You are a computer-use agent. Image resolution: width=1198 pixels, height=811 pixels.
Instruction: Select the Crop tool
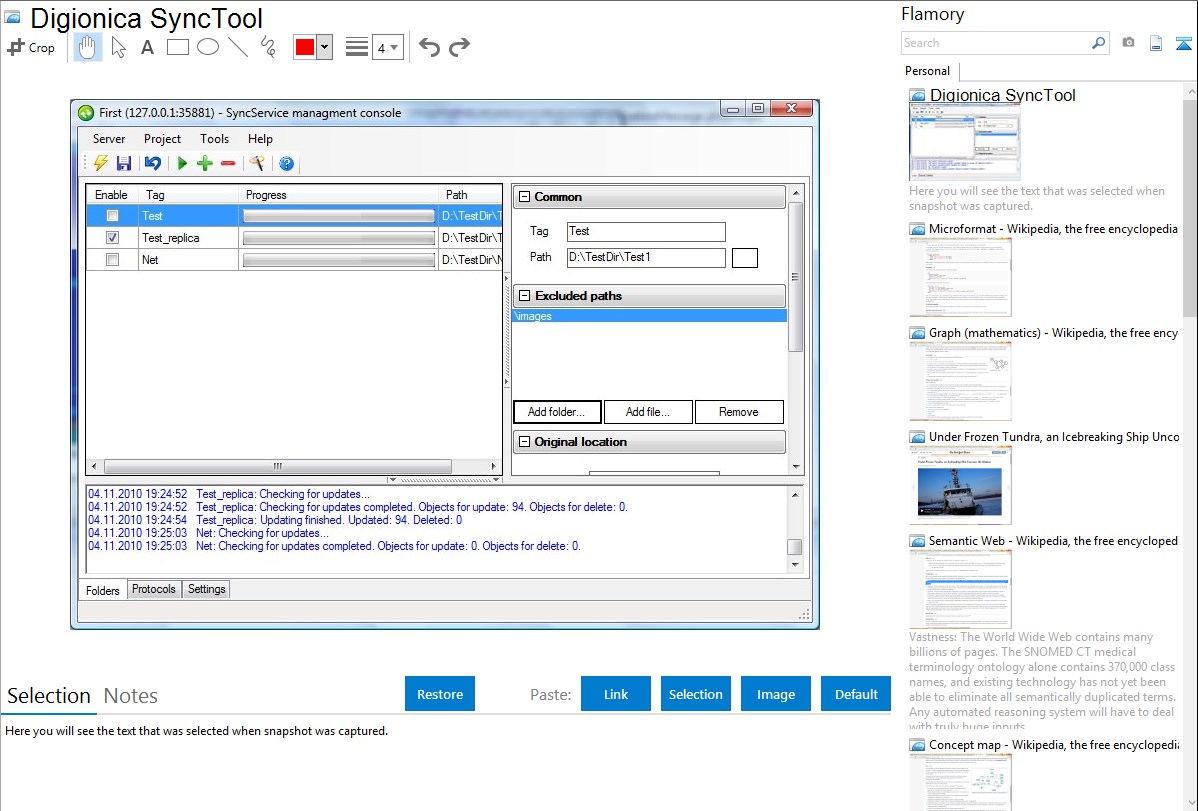pos(31,47)
